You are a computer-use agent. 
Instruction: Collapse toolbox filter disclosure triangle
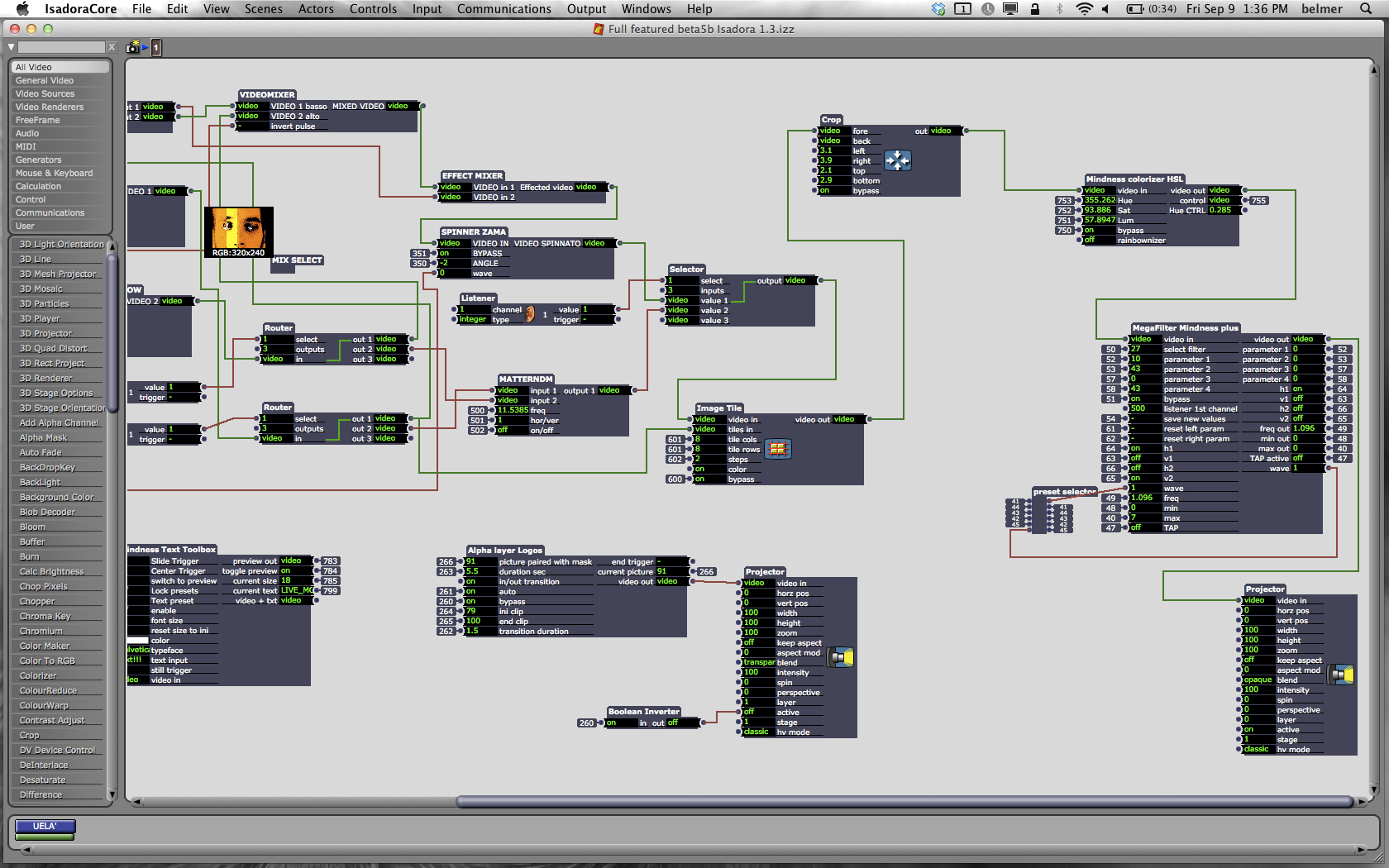pos(12,47)
